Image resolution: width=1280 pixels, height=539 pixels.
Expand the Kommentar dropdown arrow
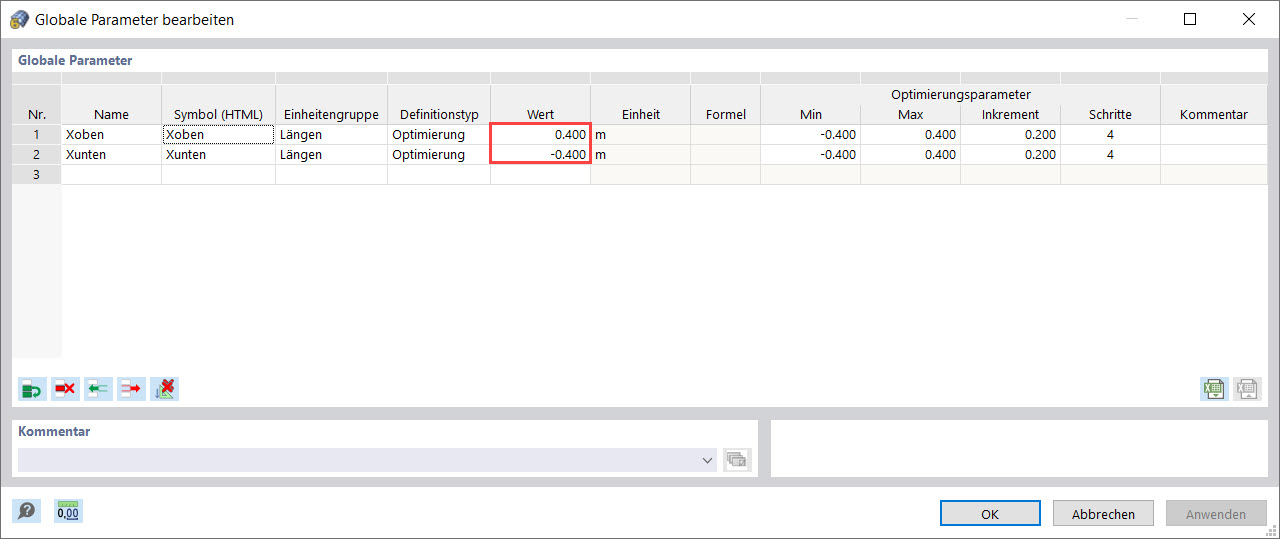coord(707,460)
